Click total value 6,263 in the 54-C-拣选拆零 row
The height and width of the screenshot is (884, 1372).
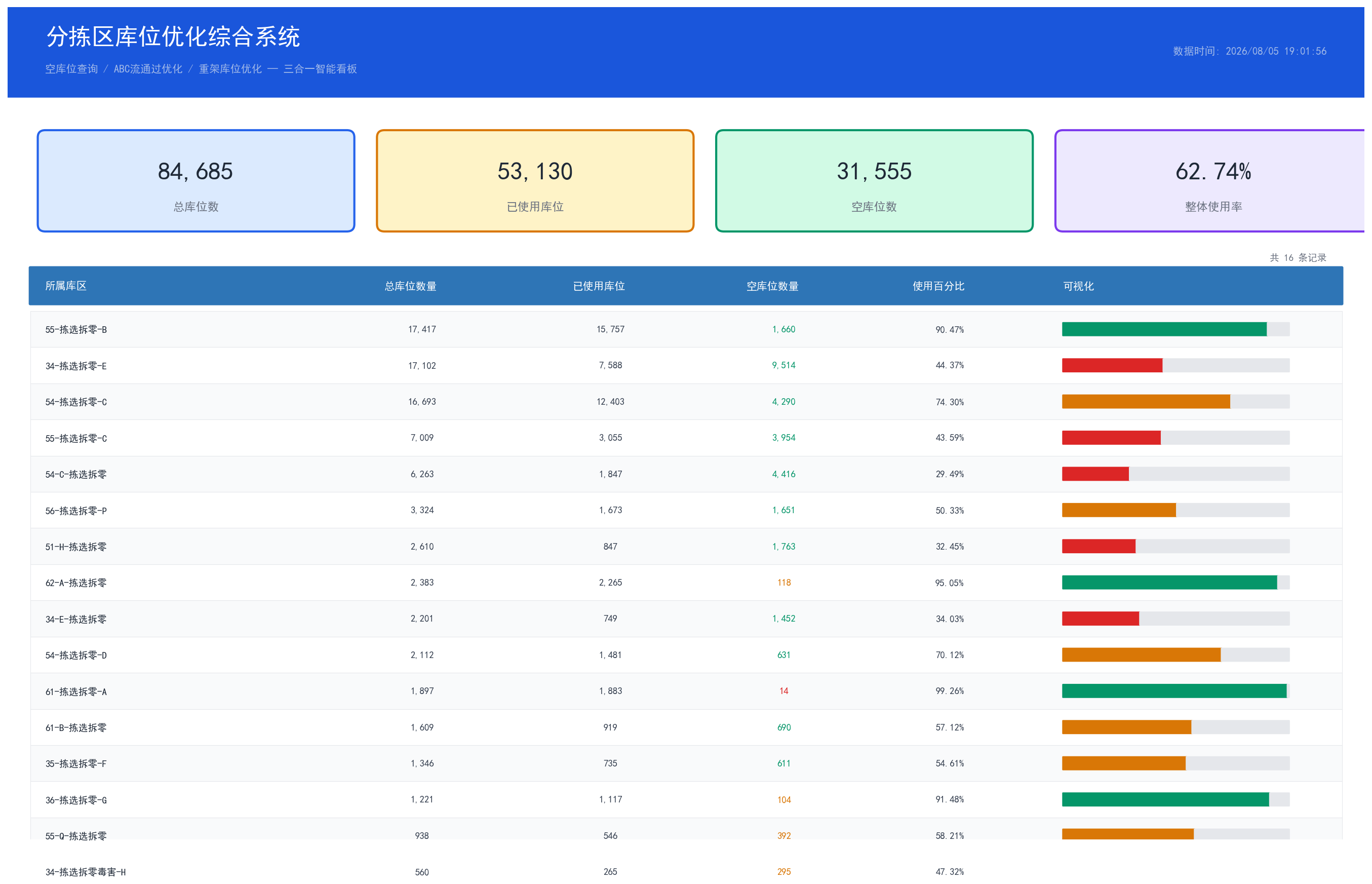422,474
